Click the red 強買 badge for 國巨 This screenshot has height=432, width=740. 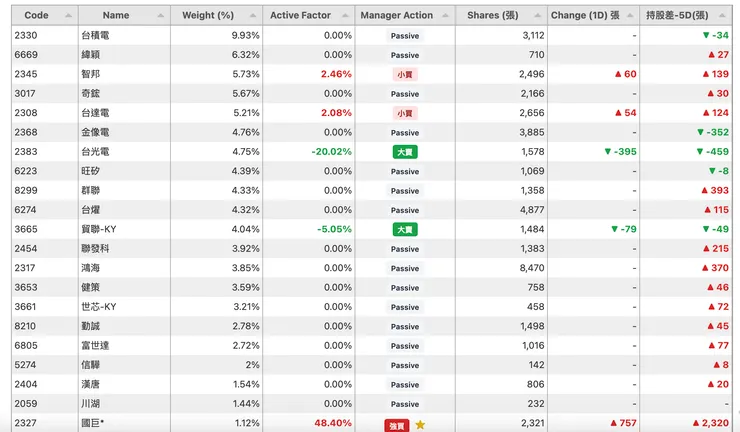(397, 425)
